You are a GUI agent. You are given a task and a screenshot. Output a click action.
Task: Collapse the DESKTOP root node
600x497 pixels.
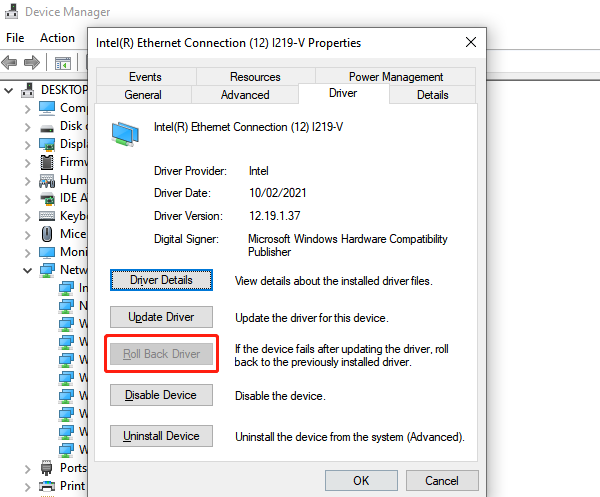(x=8, y=91)
